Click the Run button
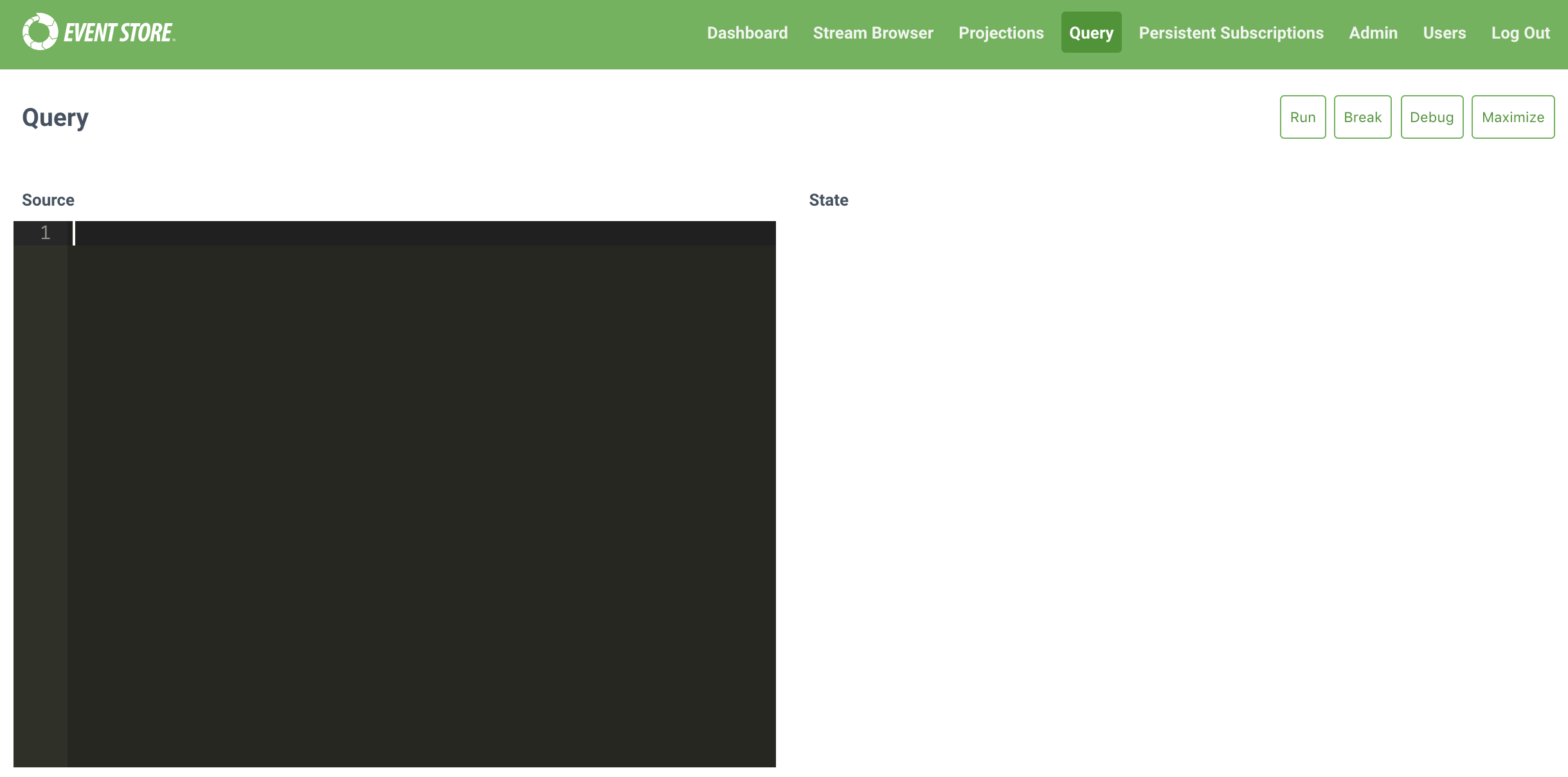Image resolution: width=1568 pixels, height=777 pixels. point(1302,116)
